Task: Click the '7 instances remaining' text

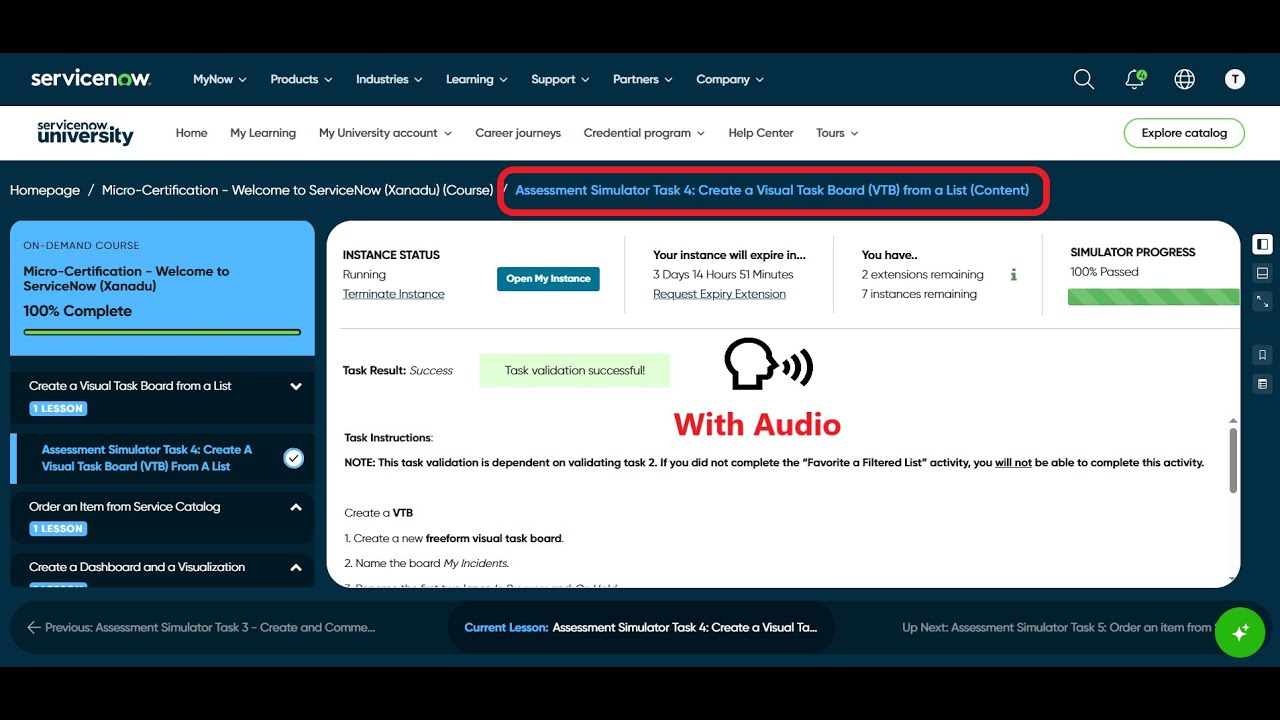Action: tap(919, 294)
